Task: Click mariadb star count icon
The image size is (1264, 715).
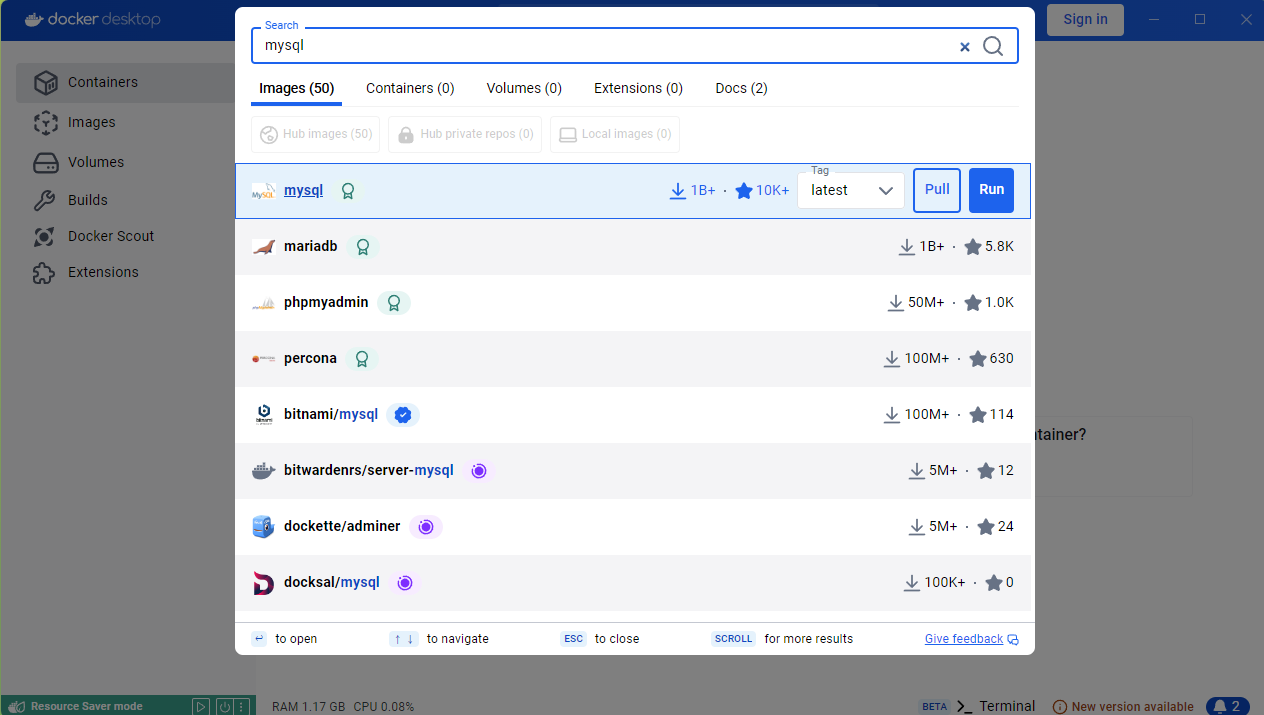Action: pyautogui.click(x=973, y=247)
